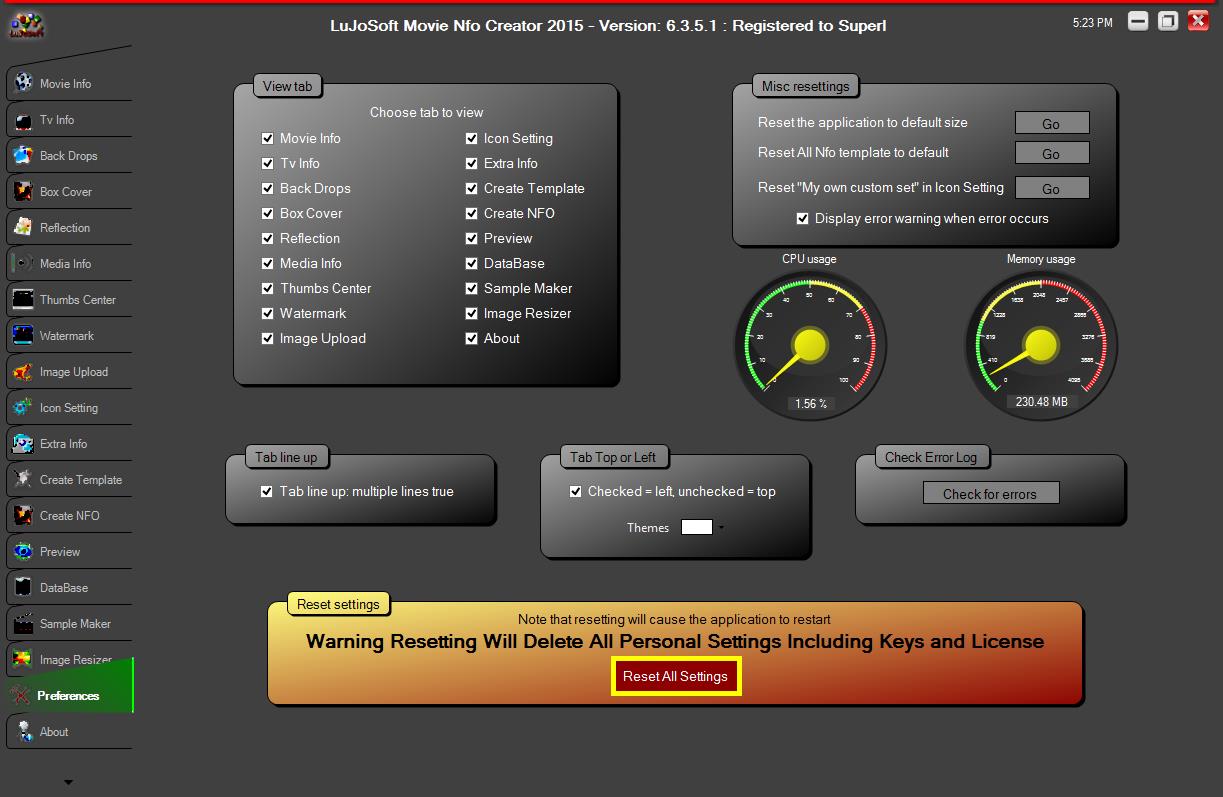Uncheck the Movie Info view checkbox
This screenshot has width=1223, height=797.
(x=267, y=138)
